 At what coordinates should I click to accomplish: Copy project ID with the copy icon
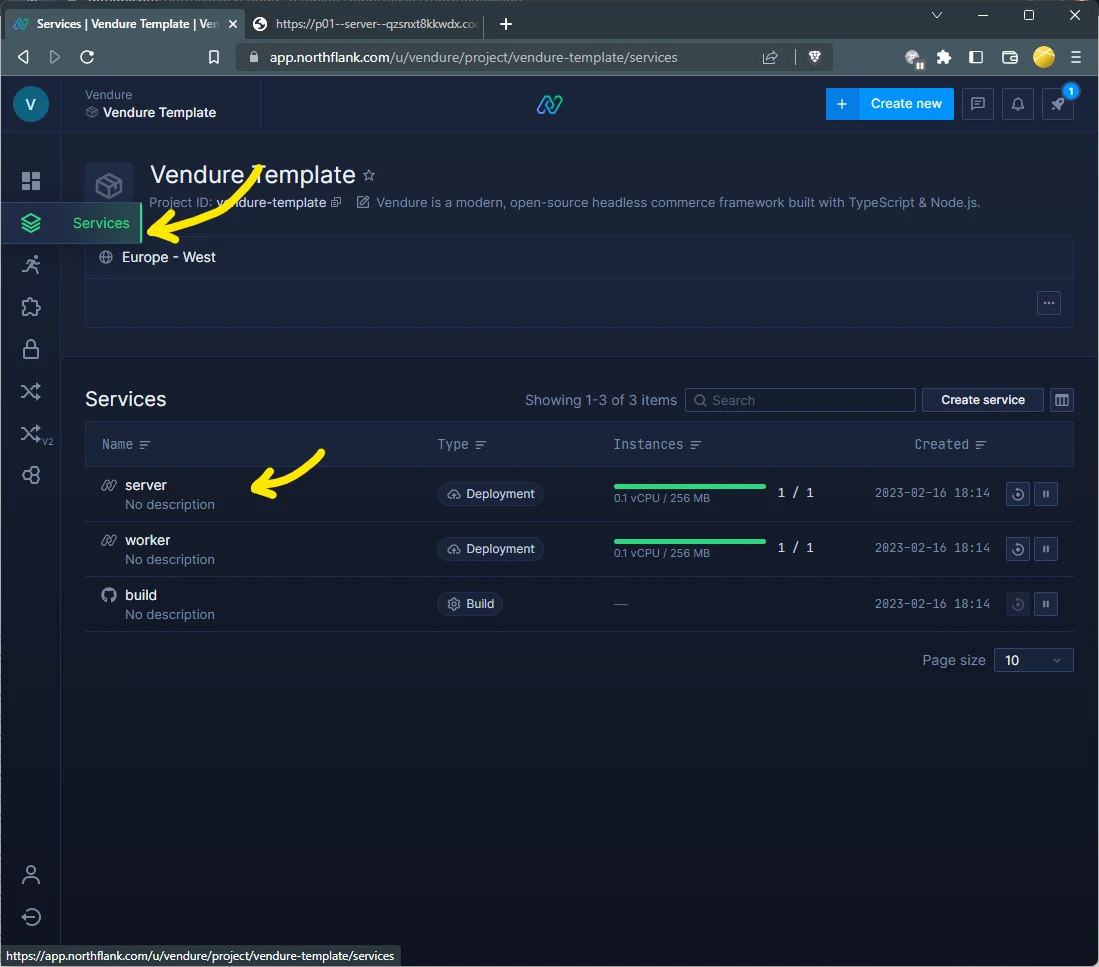(336, 203)
